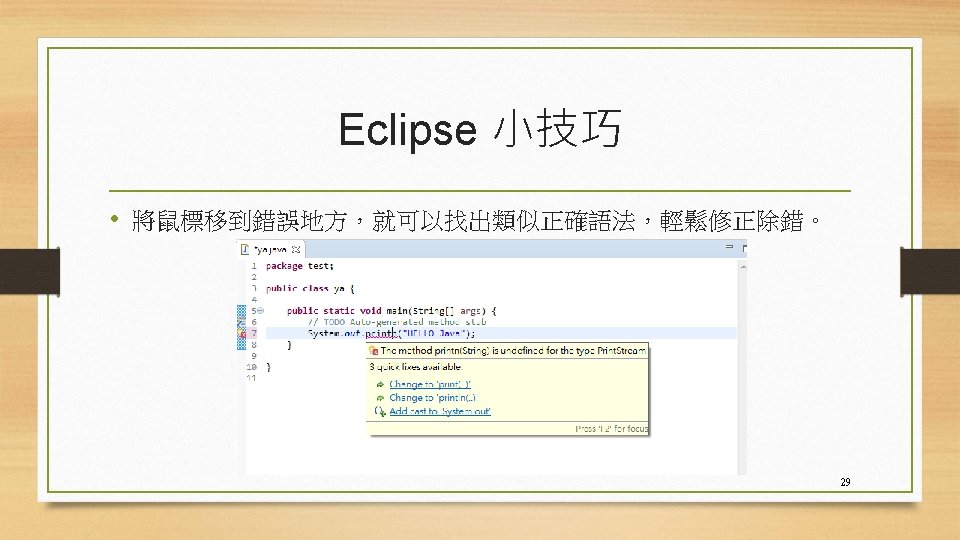Click the TODO Auto-generated method stub comment

pos(397,322)
